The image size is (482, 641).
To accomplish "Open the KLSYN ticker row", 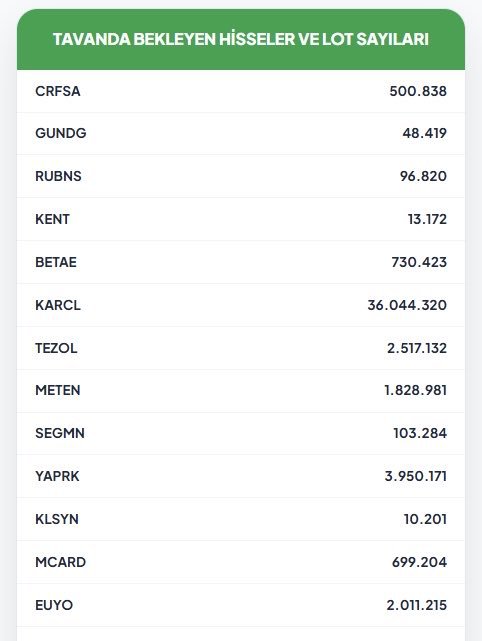I will coord(241,519).
